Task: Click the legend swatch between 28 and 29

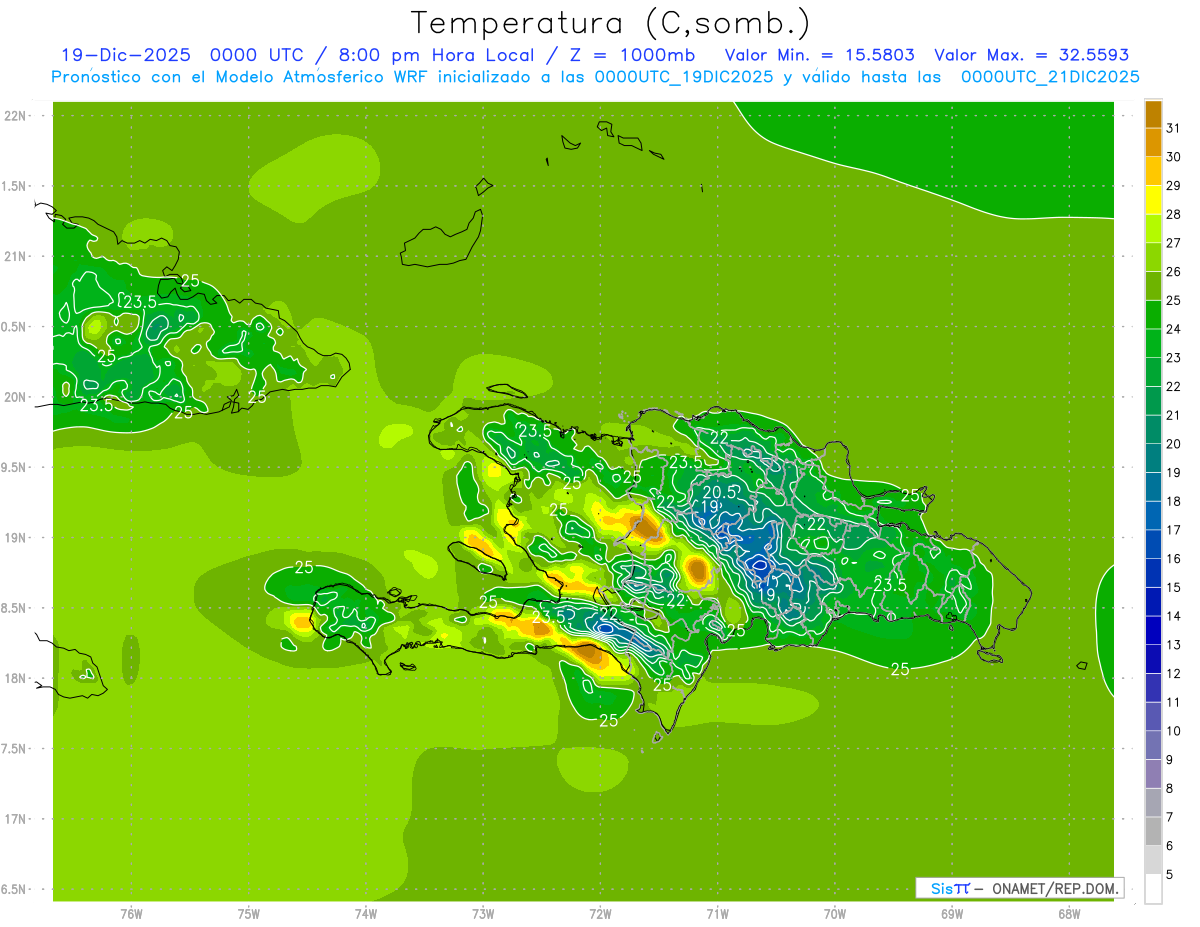Action: (x=1153, y=200)
